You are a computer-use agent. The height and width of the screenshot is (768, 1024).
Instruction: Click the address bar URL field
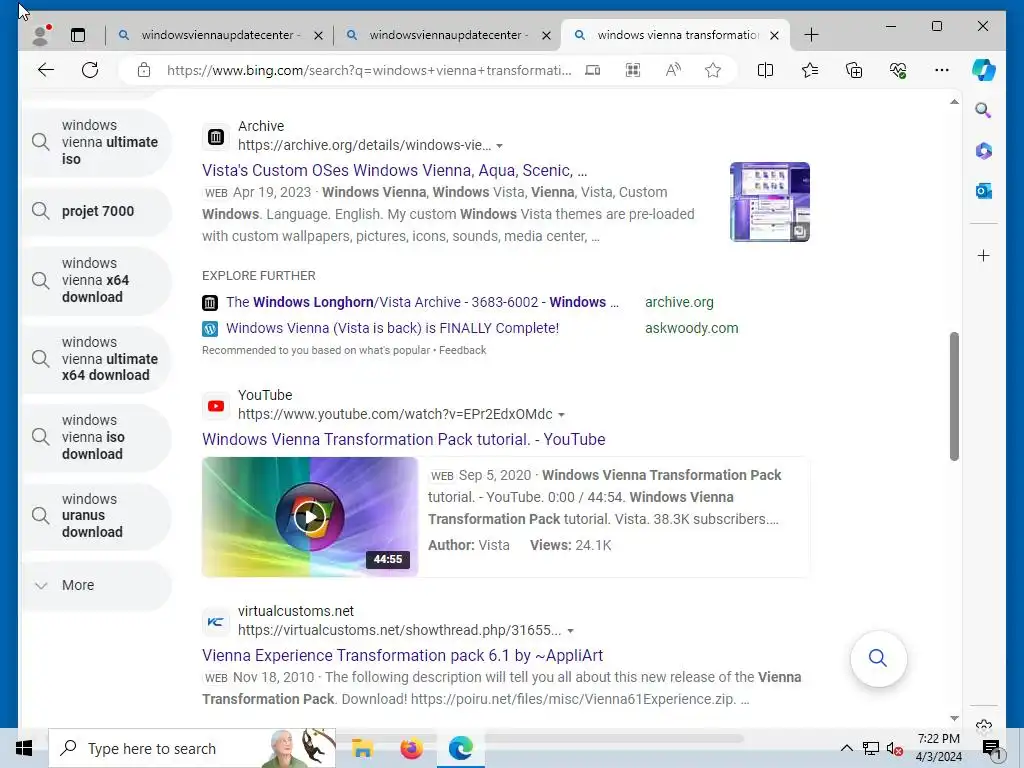point(369,70)
